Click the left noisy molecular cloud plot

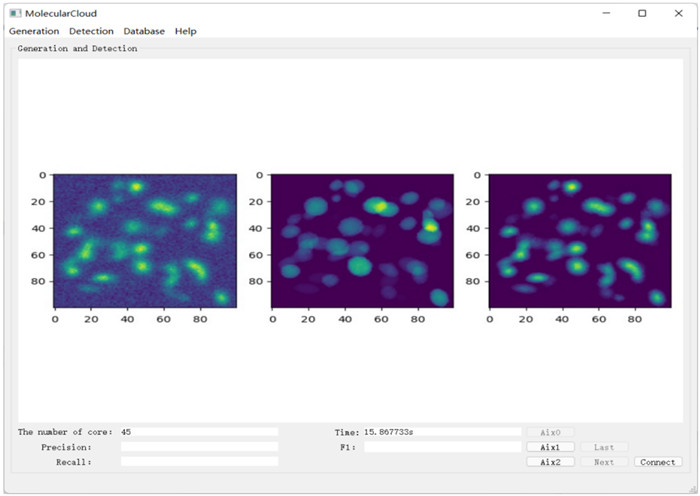pyautogui.click(x=144, y=240)
